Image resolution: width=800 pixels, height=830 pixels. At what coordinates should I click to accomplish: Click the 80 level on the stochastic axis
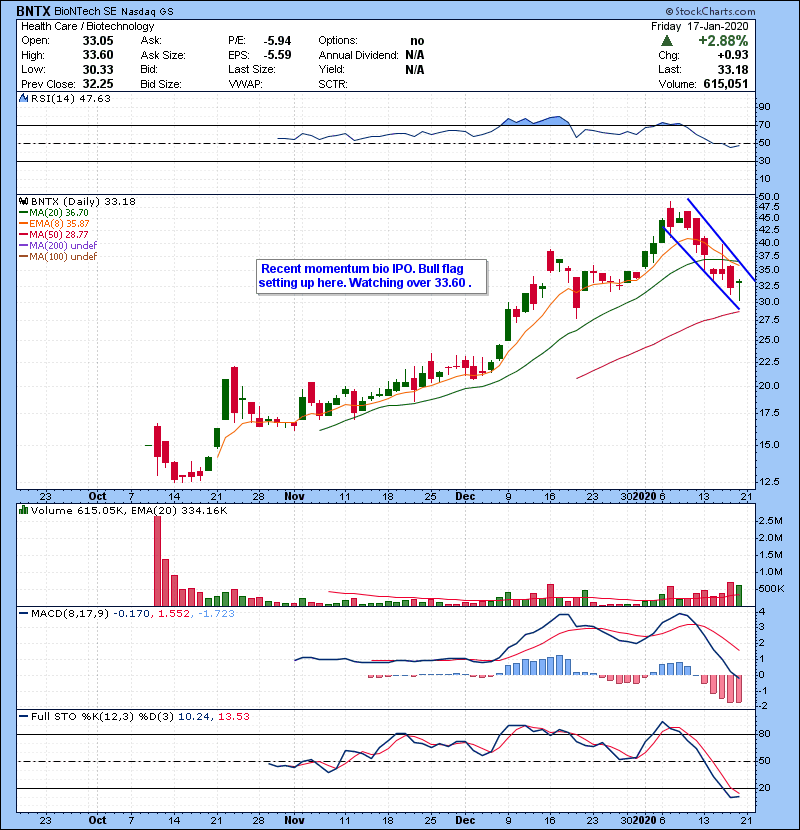click(764, 734)
